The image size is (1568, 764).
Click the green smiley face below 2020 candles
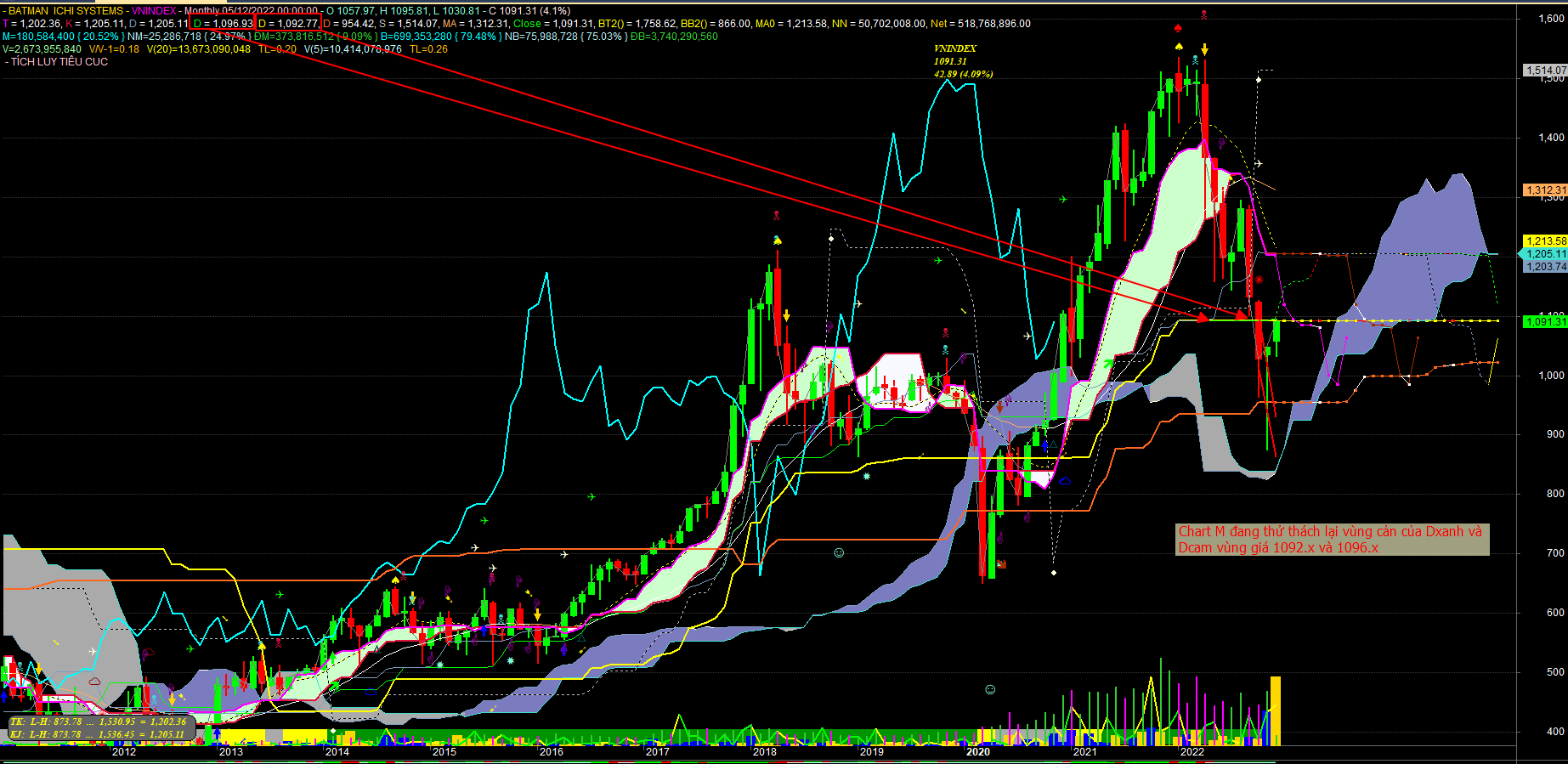click(x=990, y=689)
